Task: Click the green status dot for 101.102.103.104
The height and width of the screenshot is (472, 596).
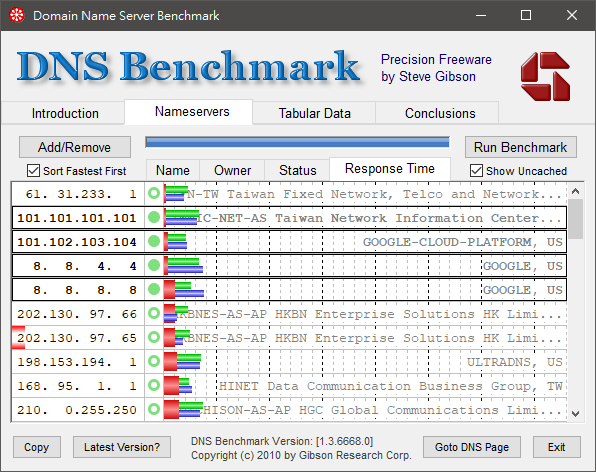Action: click(x=154, y=242)
